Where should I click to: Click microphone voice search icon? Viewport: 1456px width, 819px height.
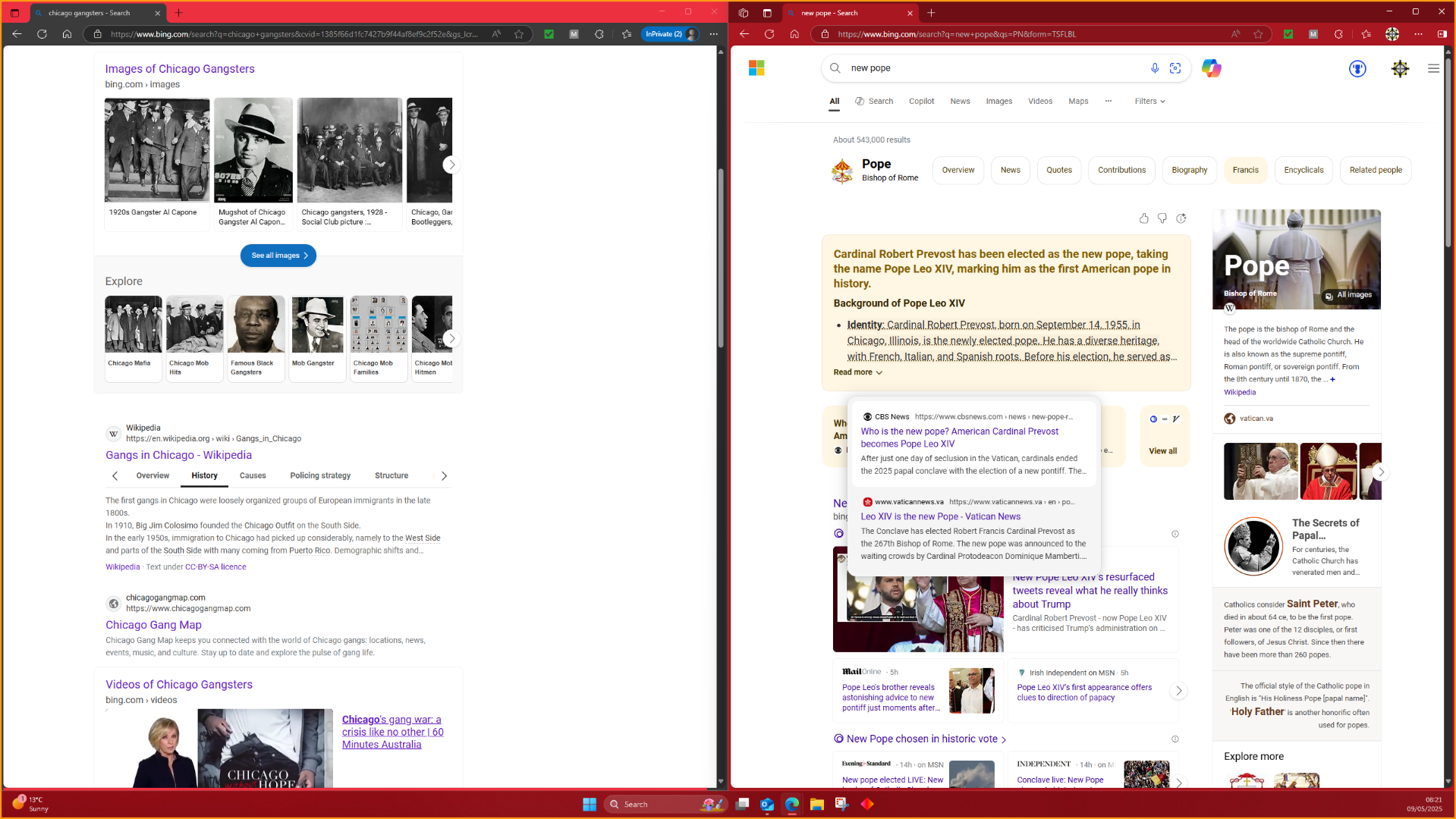tap(1155, 68)
